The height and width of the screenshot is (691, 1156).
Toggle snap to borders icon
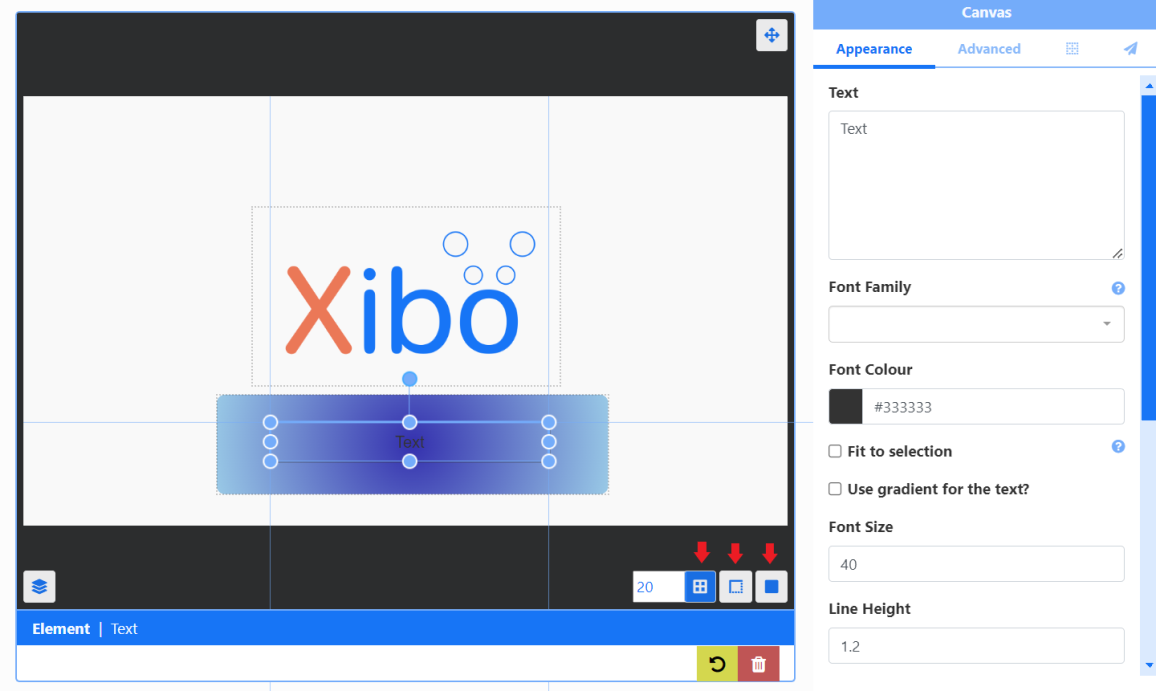point(735,587)
